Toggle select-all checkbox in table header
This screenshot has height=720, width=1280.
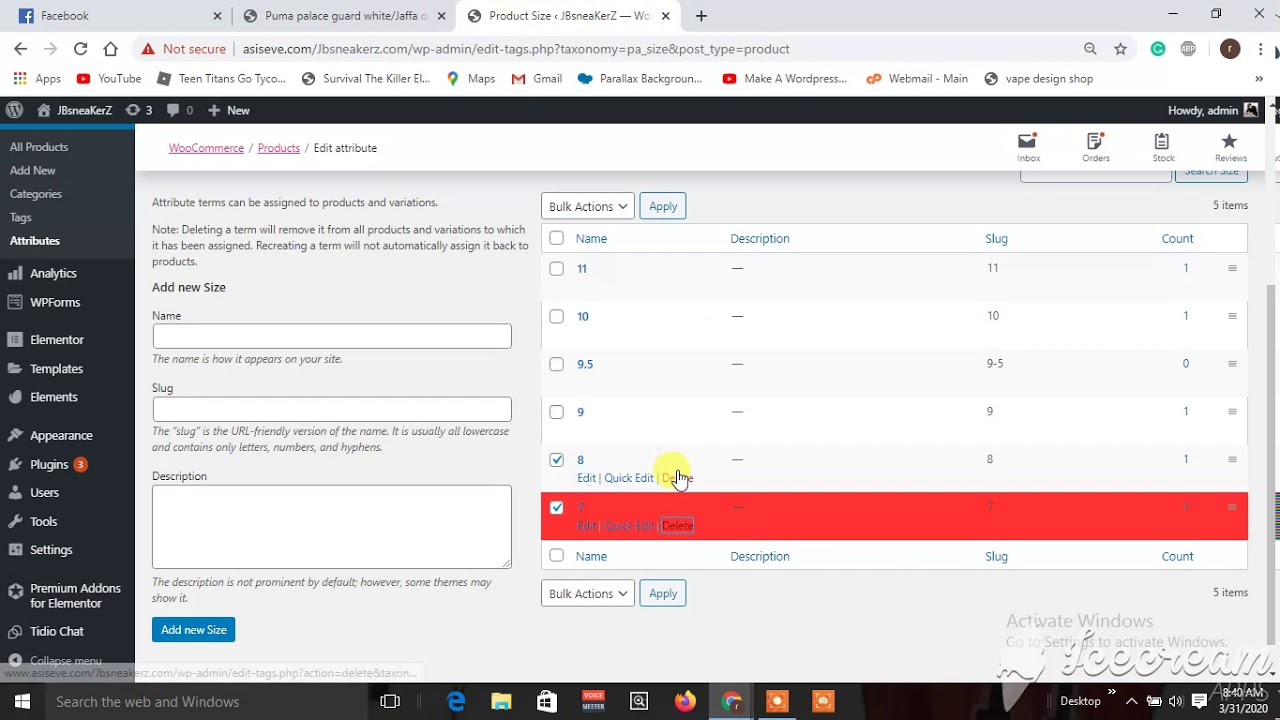click(x=557, y=238)
